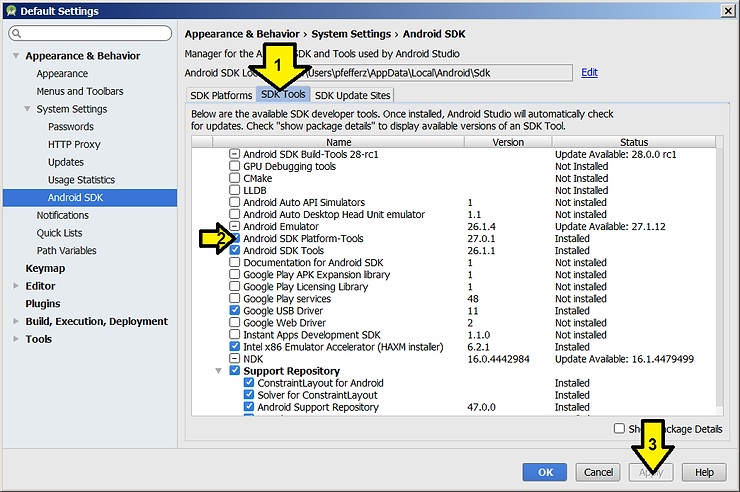740x492 pixels.
Task: Click the Apply button
Action: pos(651,472)
